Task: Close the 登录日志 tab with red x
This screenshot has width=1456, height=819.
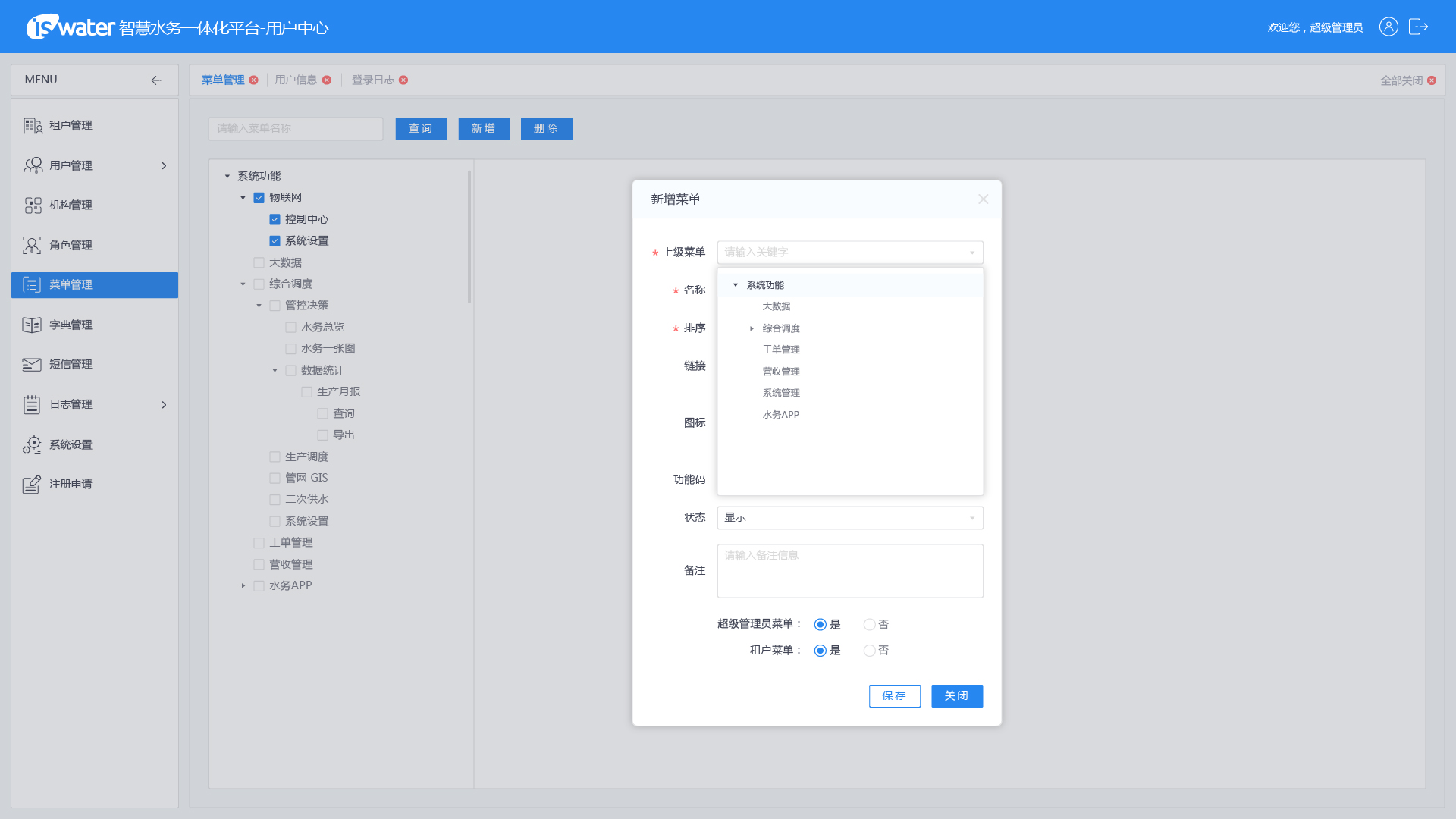Action: pos(403,80)
